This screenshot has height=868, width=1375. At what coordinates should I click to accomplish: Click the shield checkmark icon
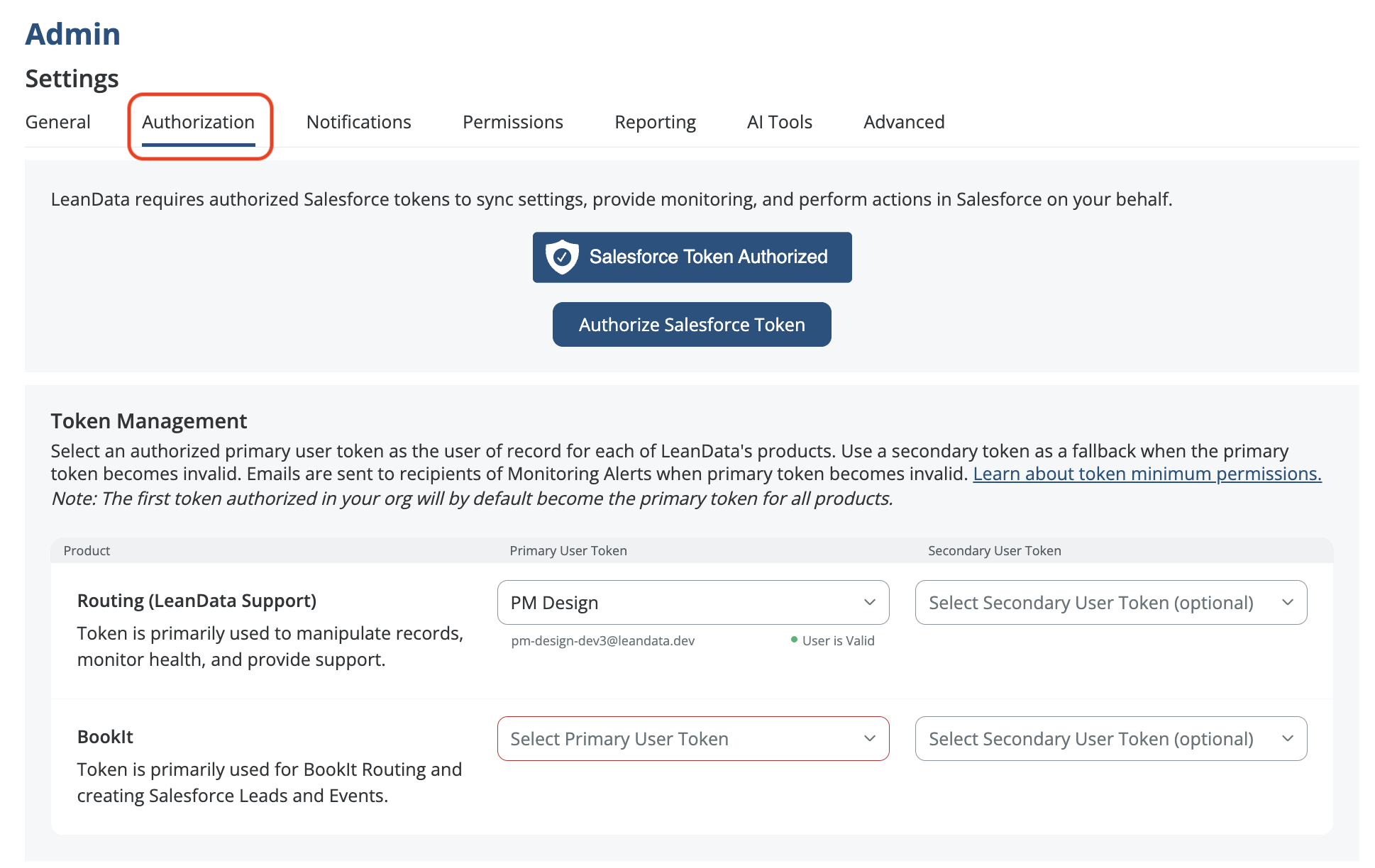point(562,257)
